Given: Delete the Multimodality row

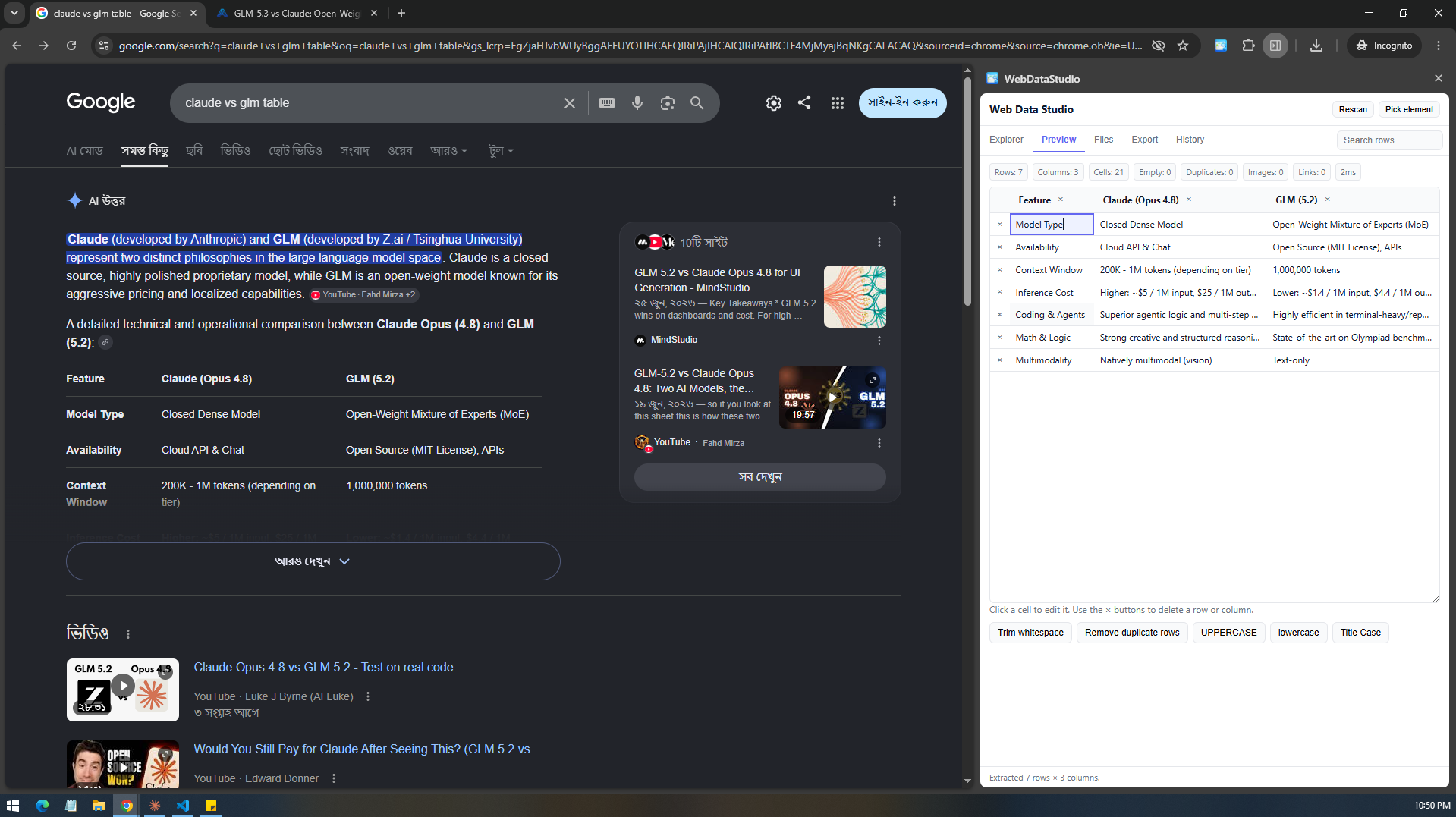Looking at the screenshot, I should tap(1000, 360).
